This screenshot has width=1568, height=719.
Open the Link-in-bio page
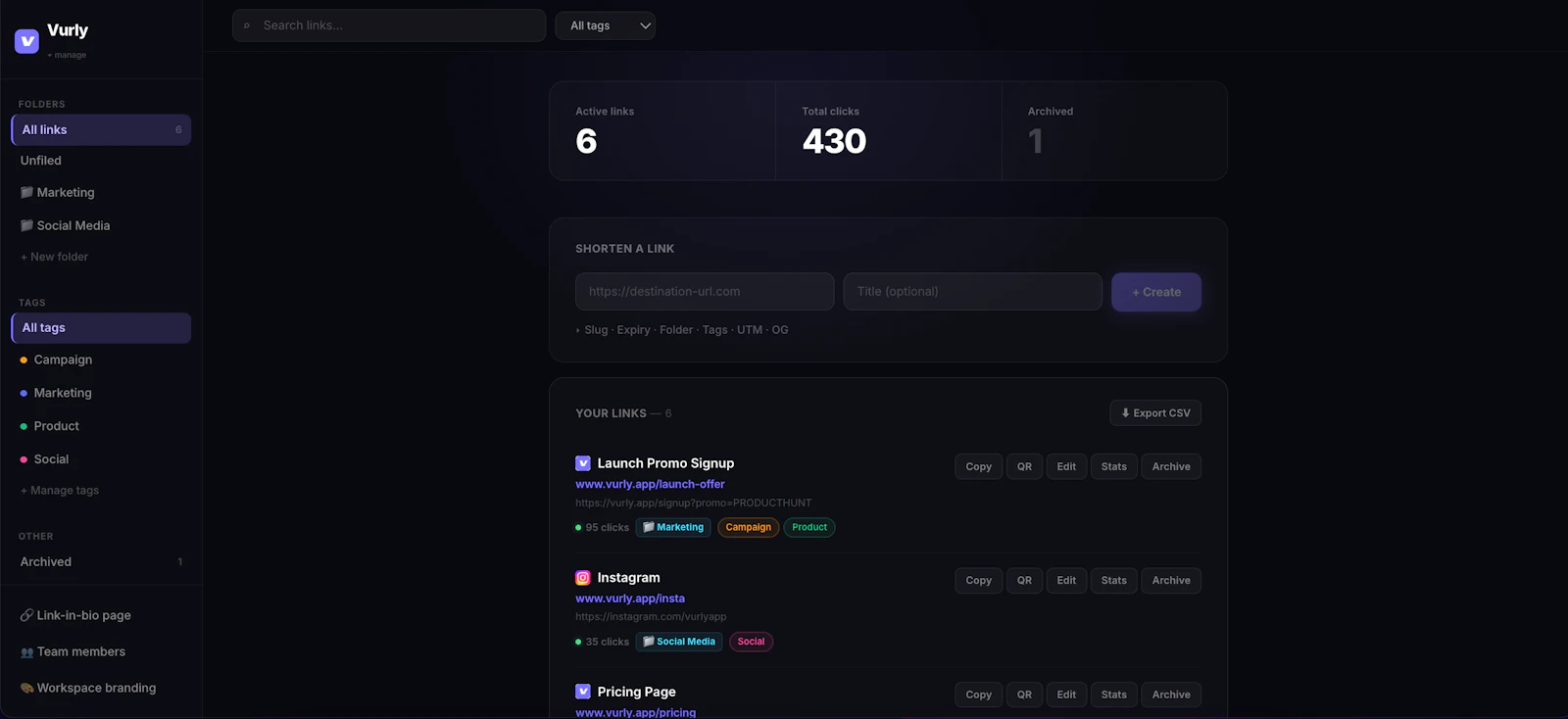101,615
